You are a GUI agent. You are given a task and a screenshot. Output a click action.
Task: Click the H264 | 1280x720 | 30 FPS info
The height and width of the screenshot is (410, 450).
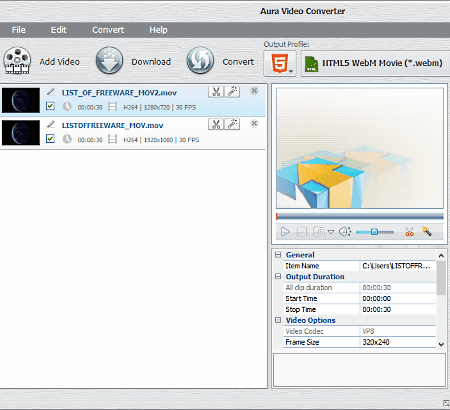coord(160,107)
